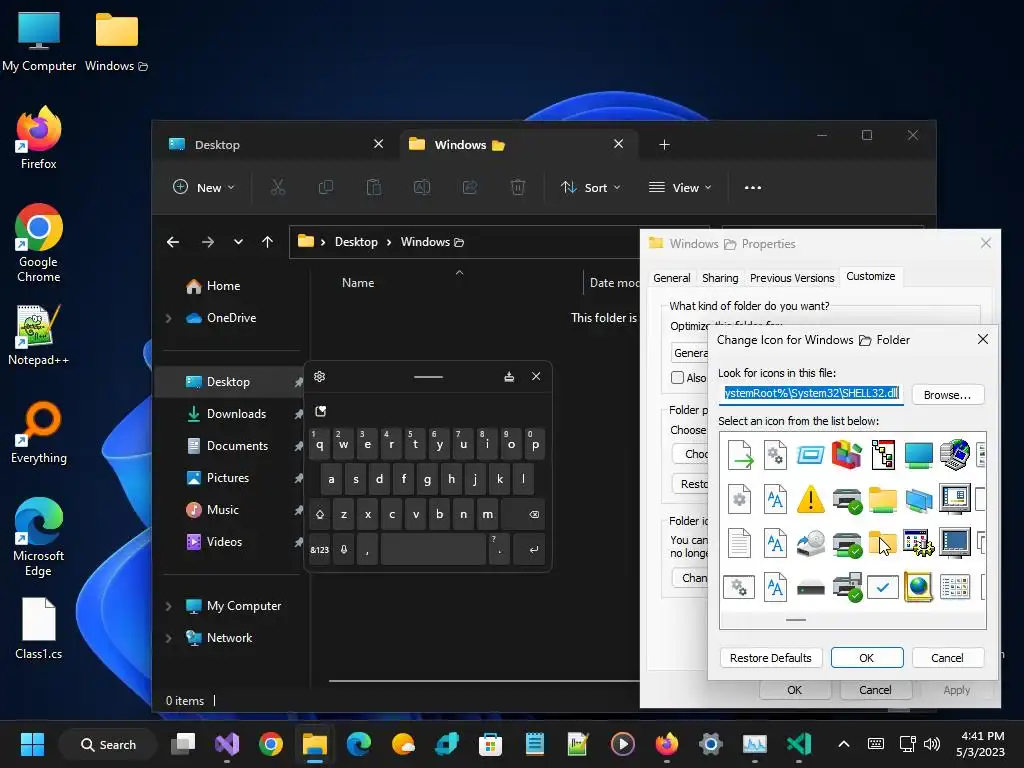Viewport: 1024px width, 768px height.
Task: Confirm with OK in Change Icon dialog
Action: point(867,658)
